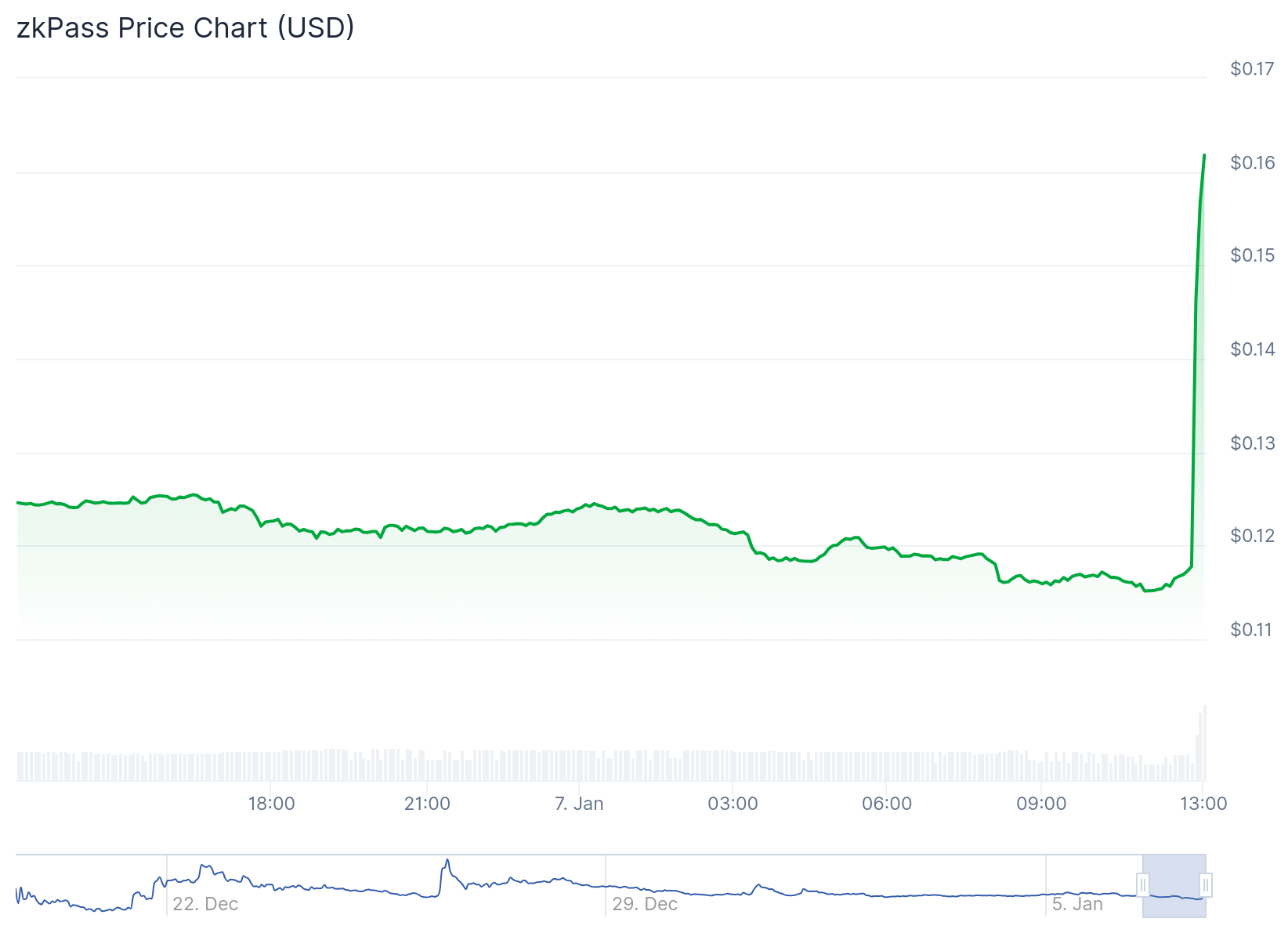Click the 18:00 time axis label
The width and height of the screenshot is (1288, 940).
pyautogui.click(x=271, y=804)
